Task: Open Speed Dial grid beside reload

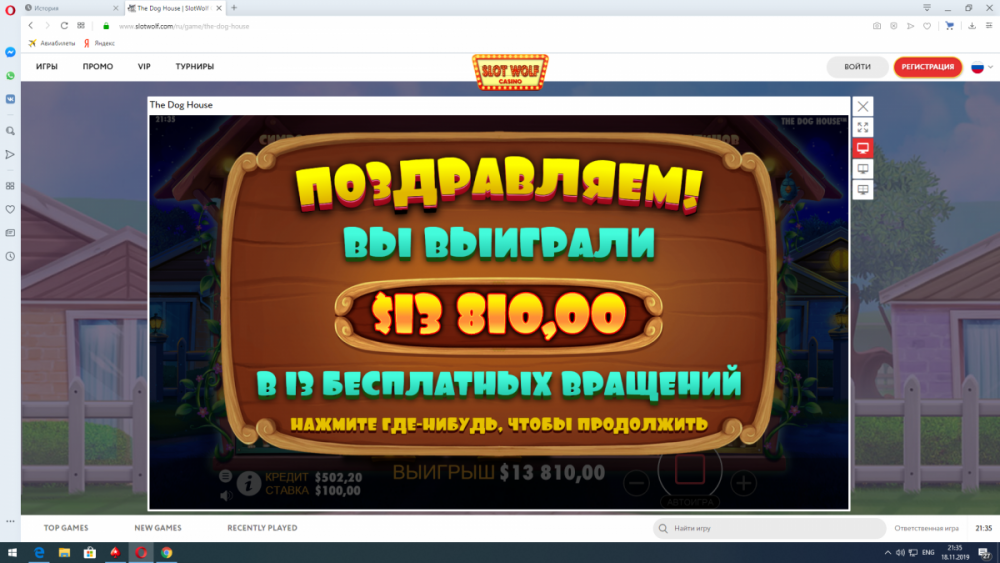Action: [x=81, y=26]
